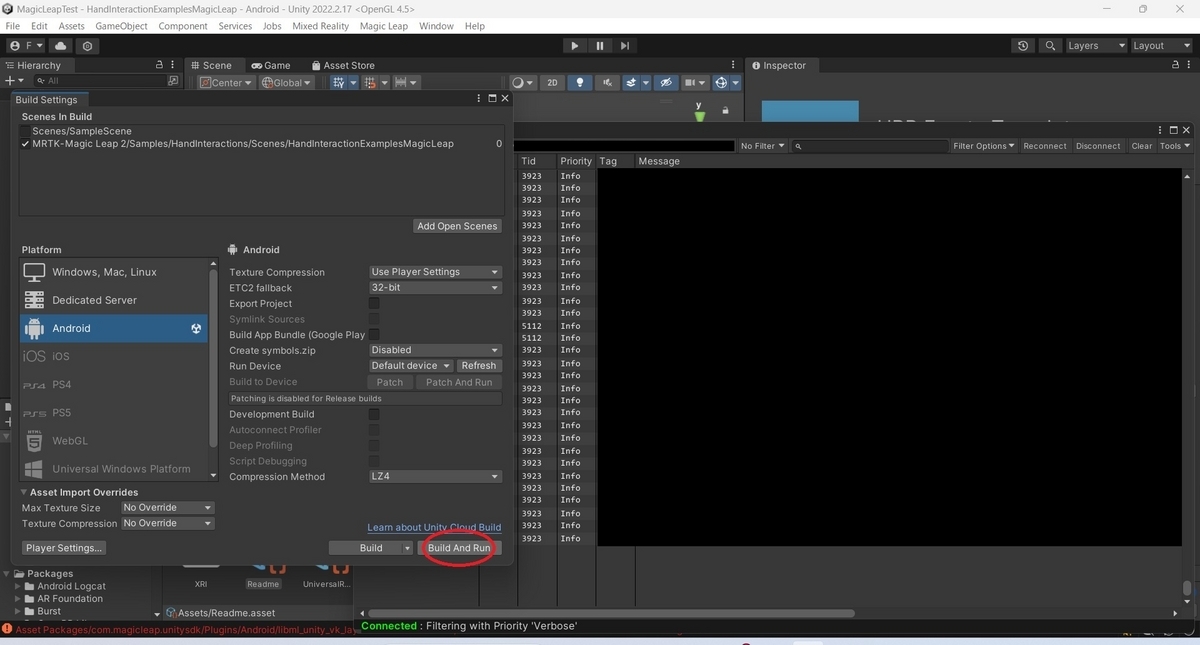
Task: Click Player Settings button
Action: (x=64, y=548)
